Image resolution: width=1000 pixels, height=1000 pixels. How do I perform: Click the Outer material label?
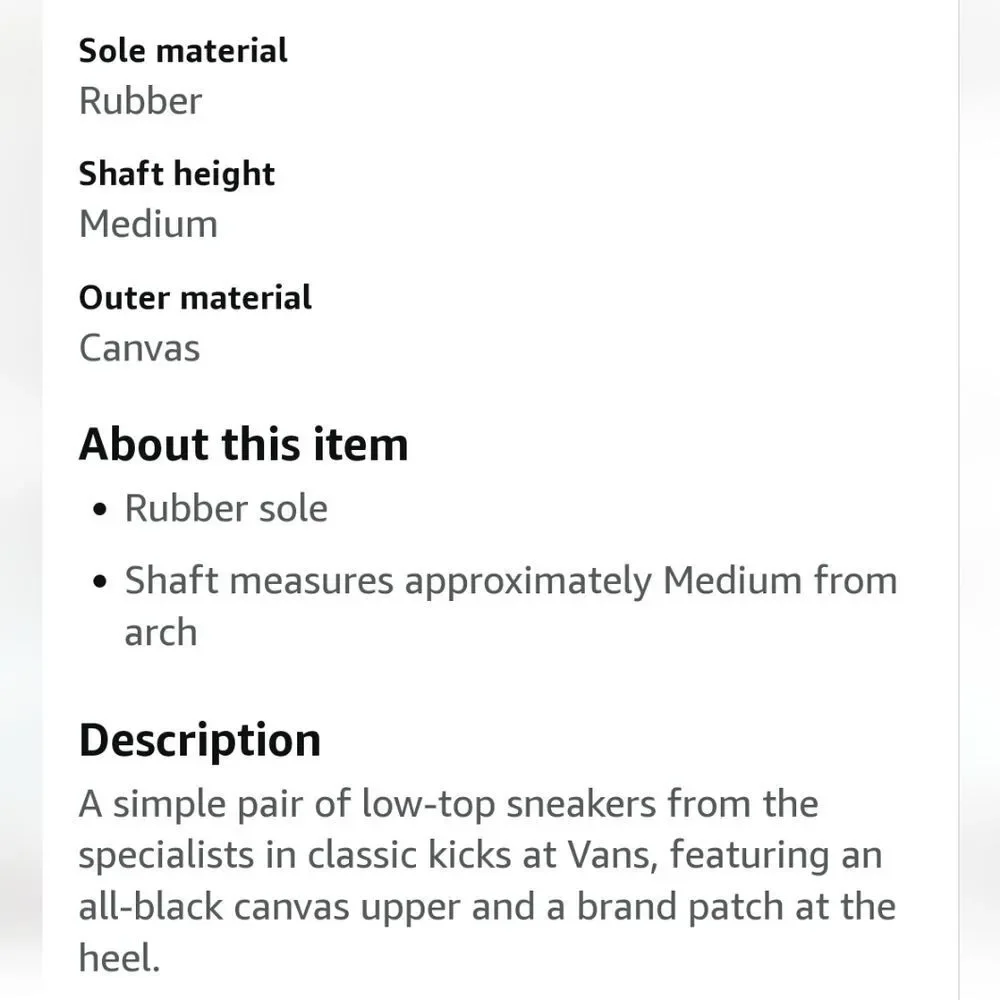tap(195, 298)
